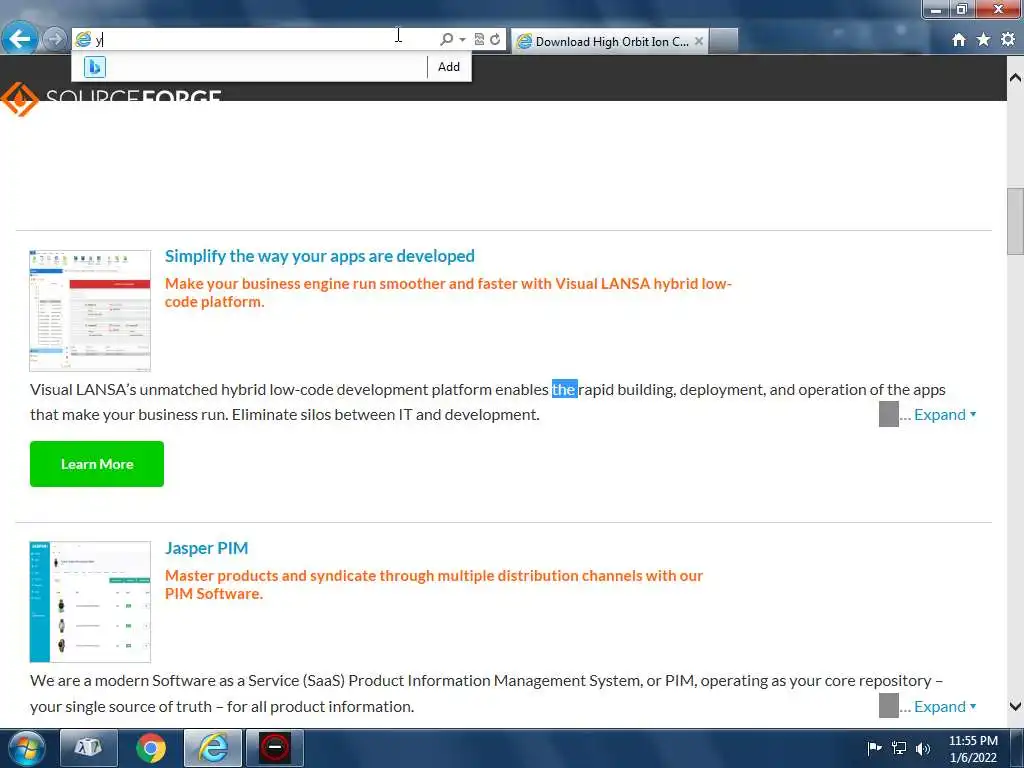Open the red circle app in taskbar
Screen dimensions: 1024x768
click(275, 748)
